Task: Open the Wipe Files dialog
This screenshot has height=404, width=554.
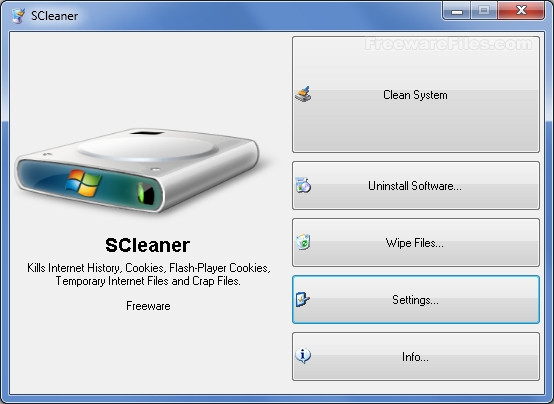Action: (416, 242)
